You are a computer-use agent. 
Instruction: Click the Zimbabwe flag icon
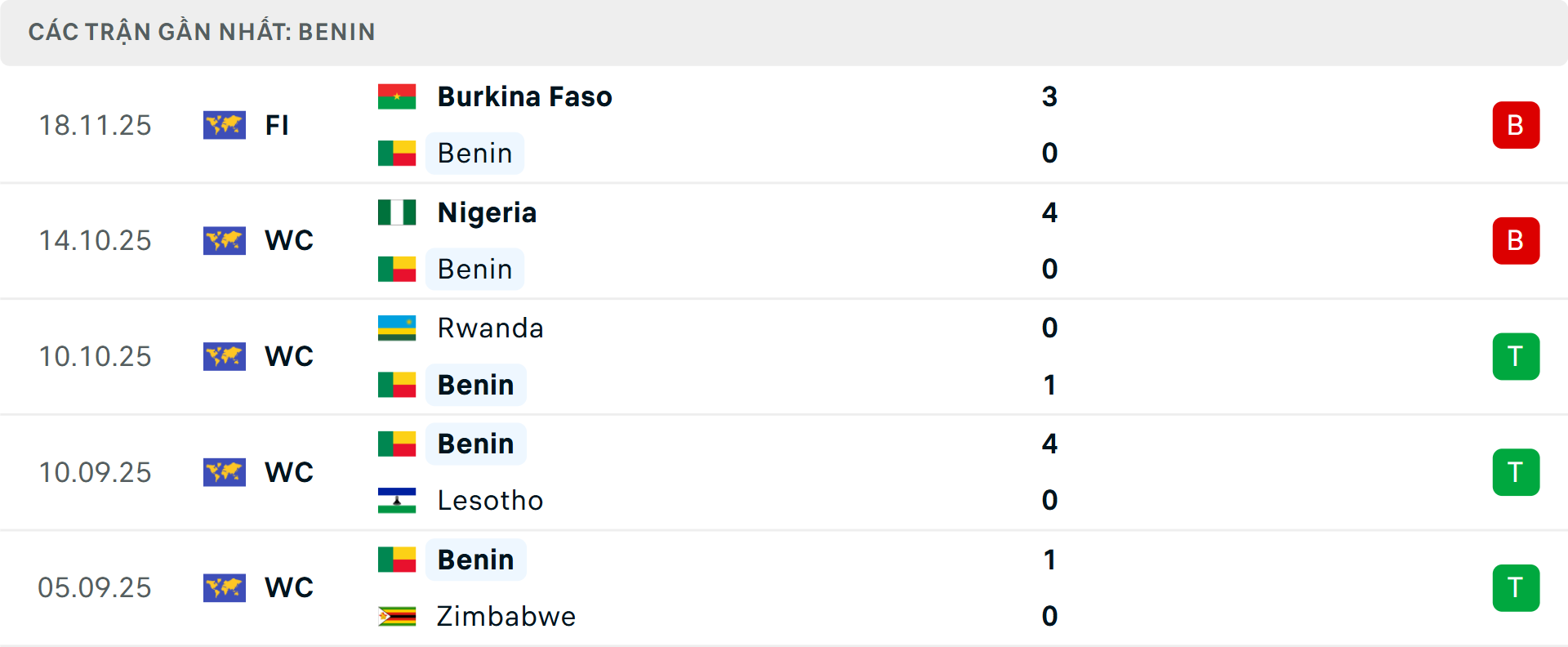397,616
